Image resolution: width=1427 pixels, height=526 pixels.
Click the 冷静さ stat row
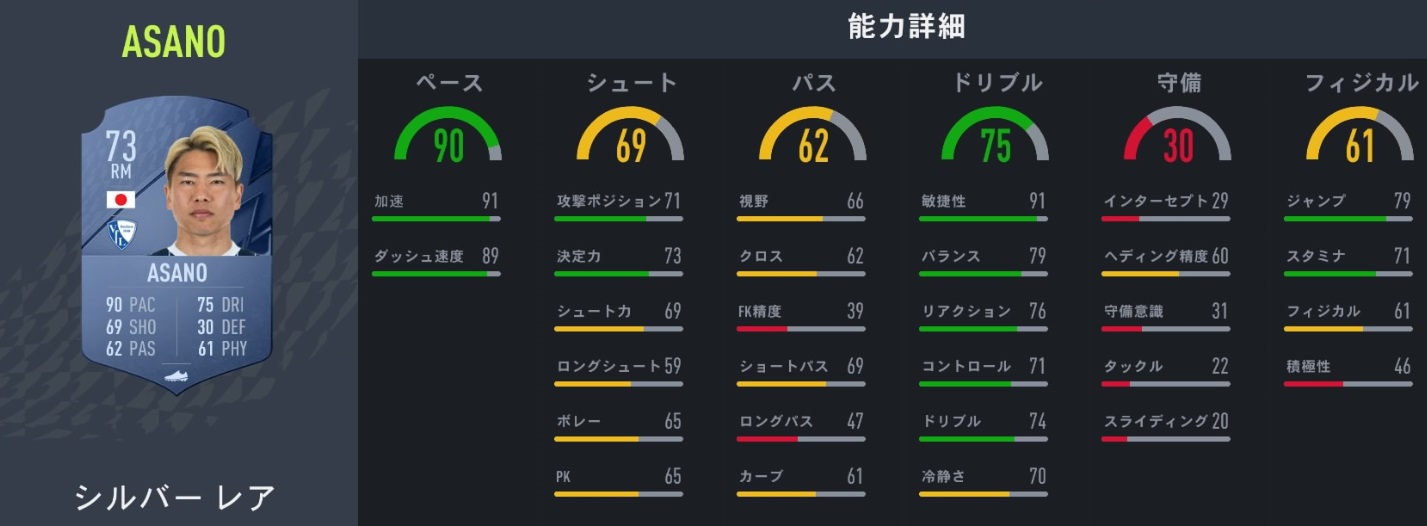pyautogui.click(x=983, y=477)
